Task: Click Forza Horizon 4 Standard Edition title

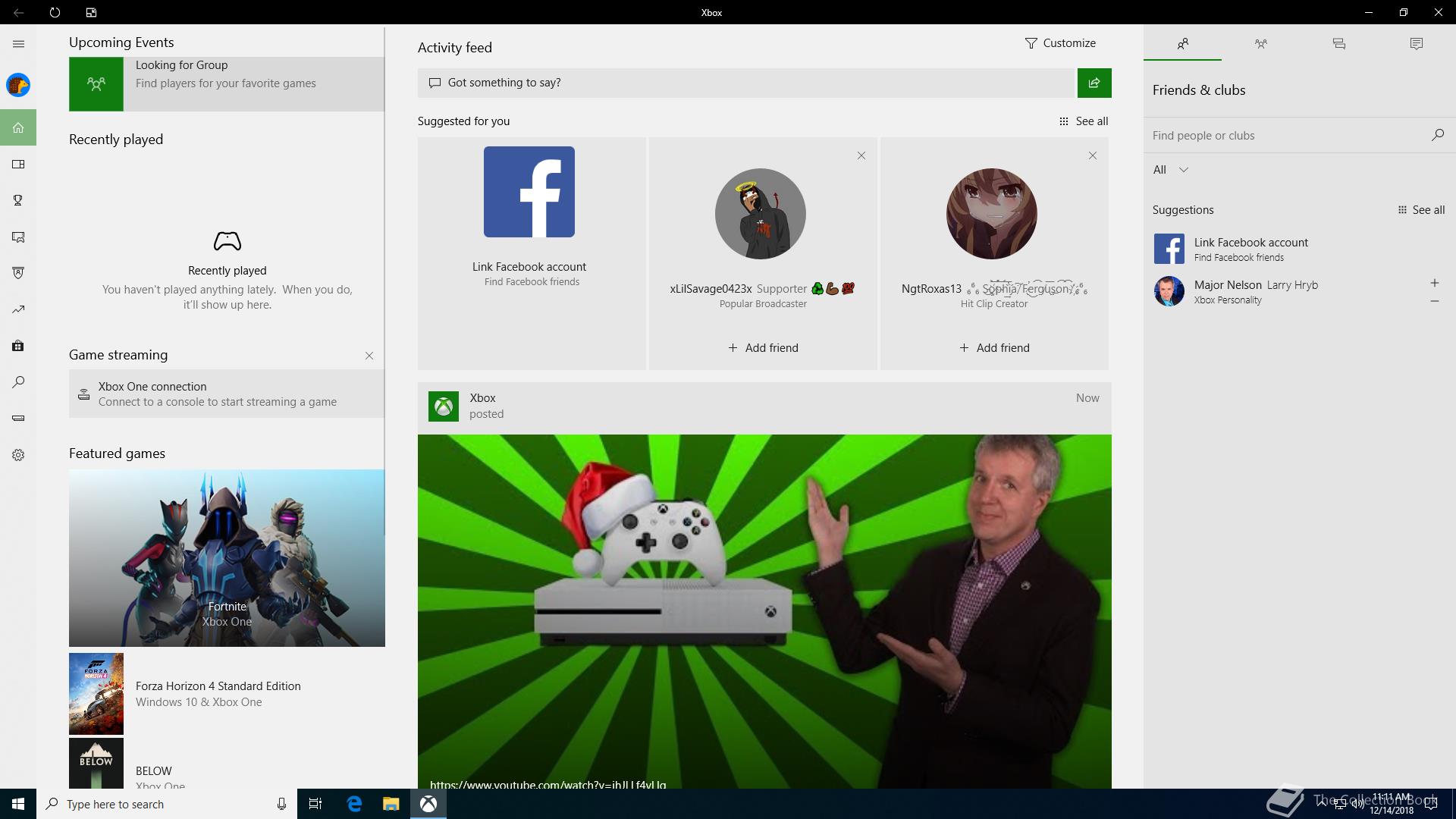Action: coord(218,686)
